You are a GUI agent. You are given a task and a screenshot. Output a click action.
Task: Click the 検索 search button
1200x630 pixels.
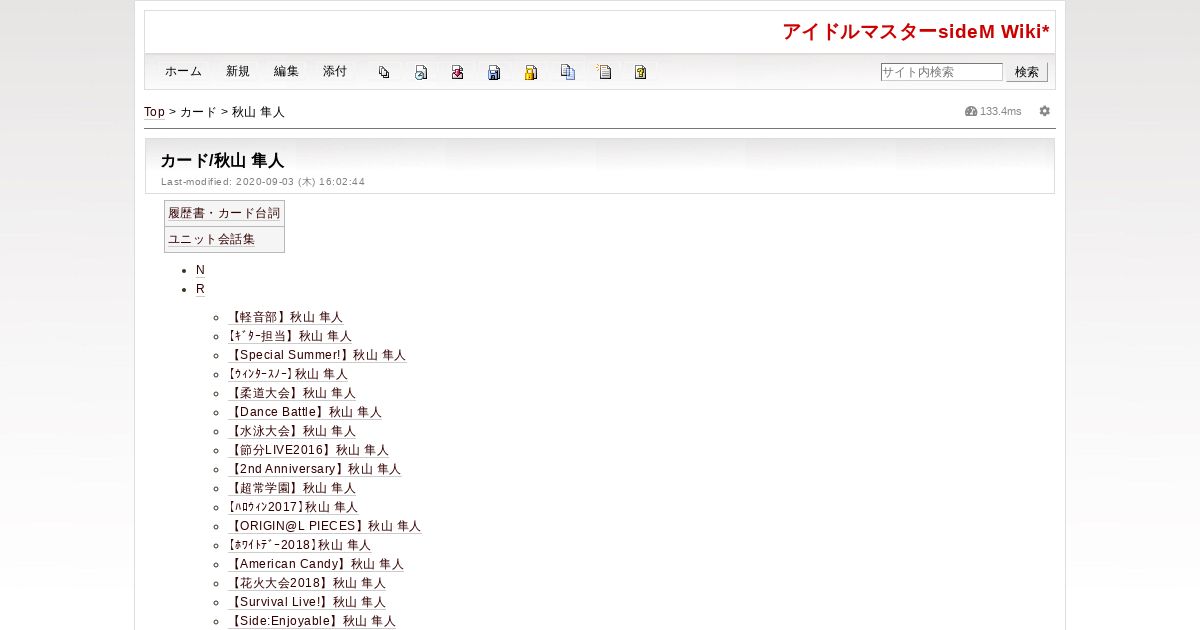[1027, 72]
